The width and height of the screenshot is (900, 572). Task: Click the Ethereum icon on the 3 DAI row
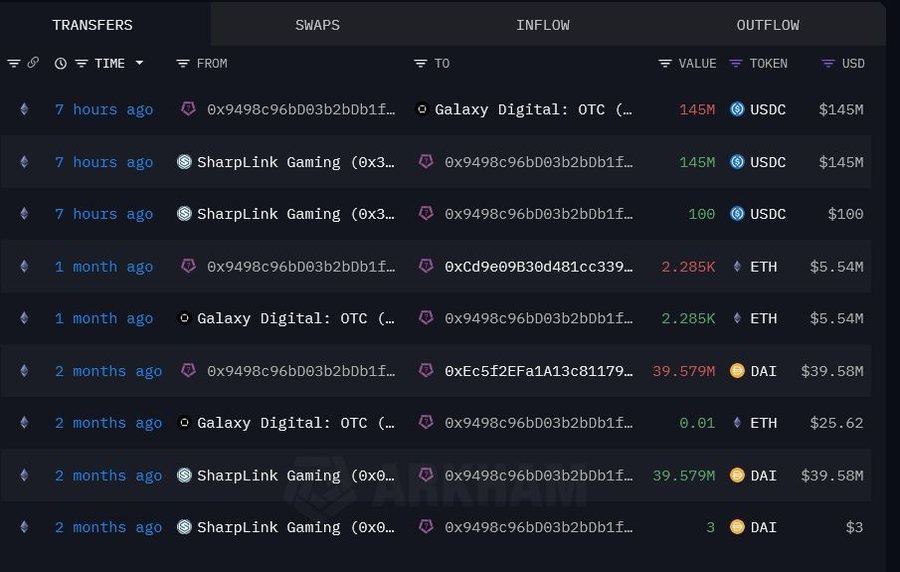tap(24, 527)
